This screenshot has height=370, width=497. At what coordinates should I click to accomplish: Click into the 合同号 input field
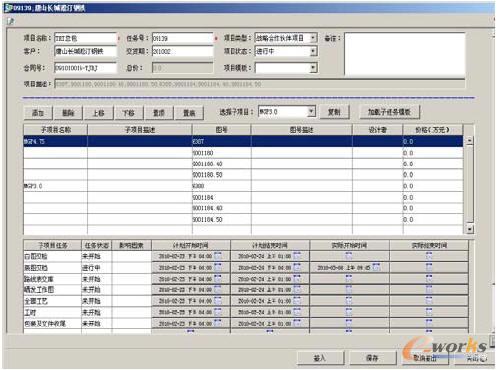[85, 68]
